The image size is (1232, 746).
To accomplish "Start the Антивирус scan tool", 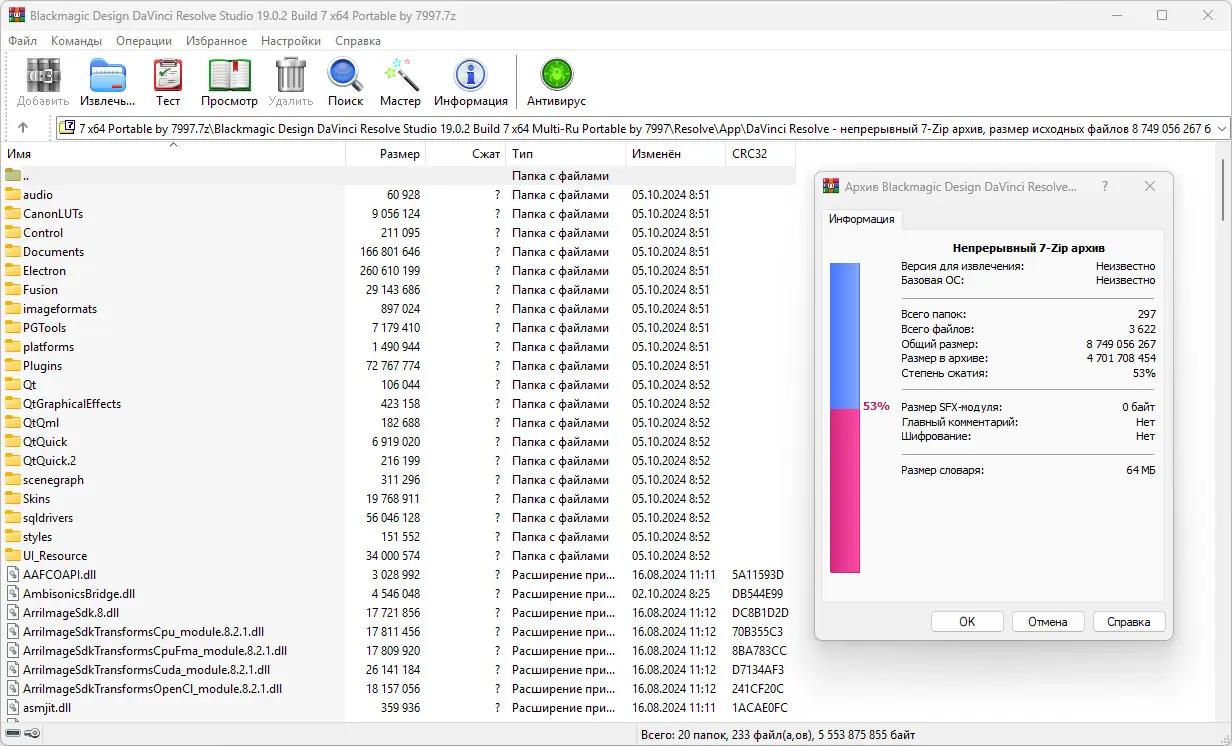I will pyautogui.click(x=556, y=82).
